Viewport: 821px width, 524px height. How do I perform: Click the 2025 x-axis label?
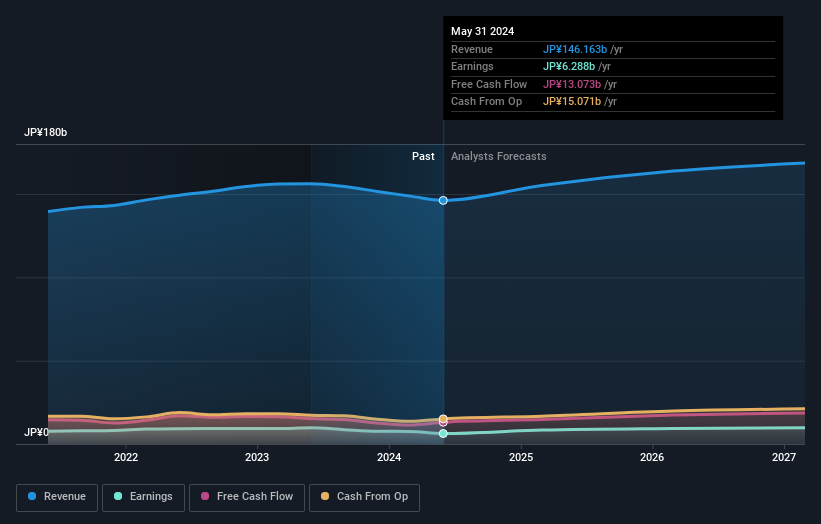[x=521, y=457]
